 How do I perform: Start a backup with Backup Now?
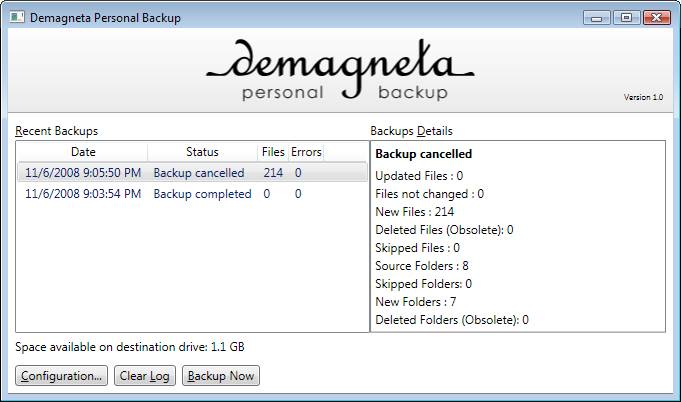pos(221,376)
